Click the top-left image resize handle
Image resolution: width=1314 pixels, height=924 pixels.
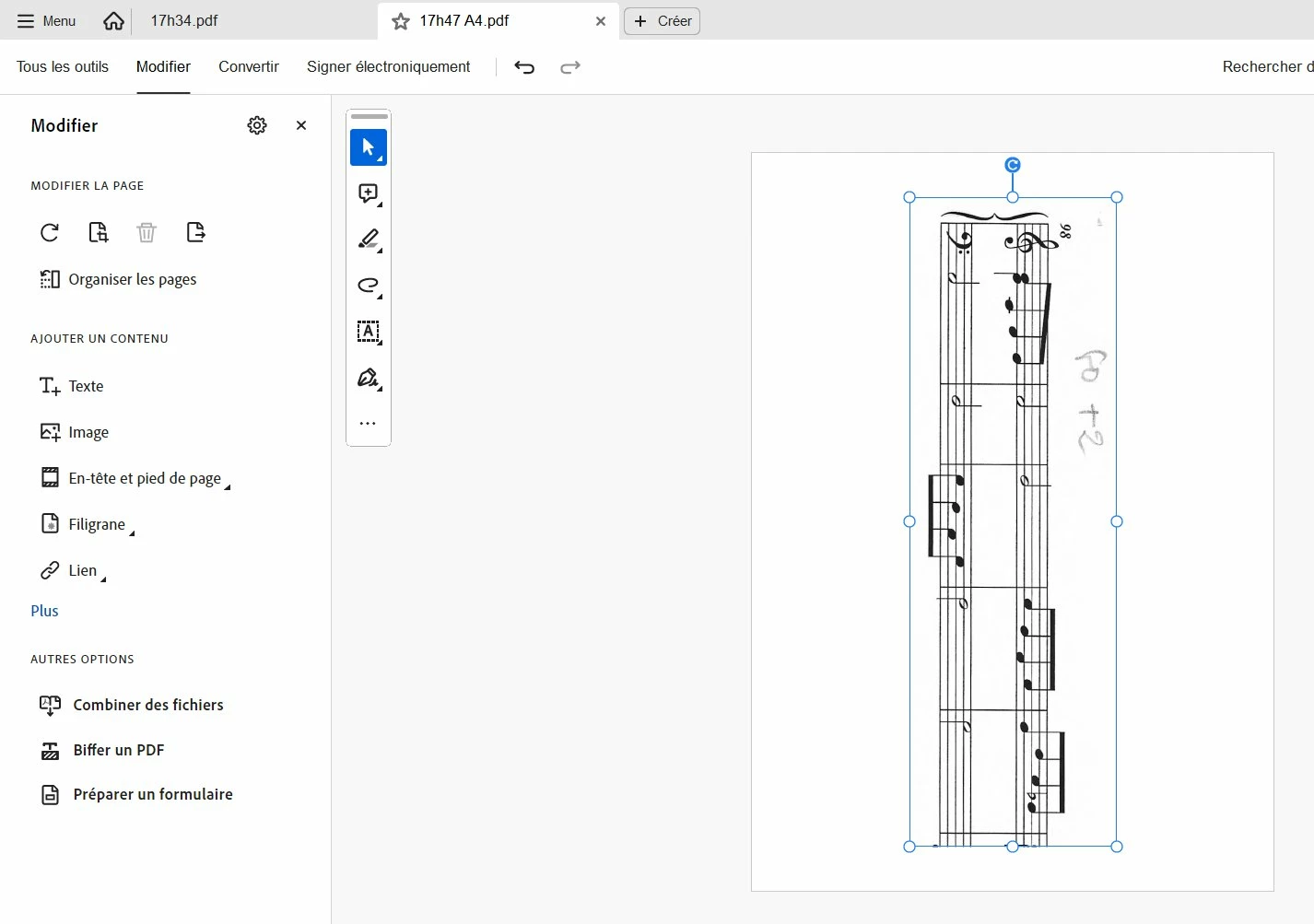[909, 197]
